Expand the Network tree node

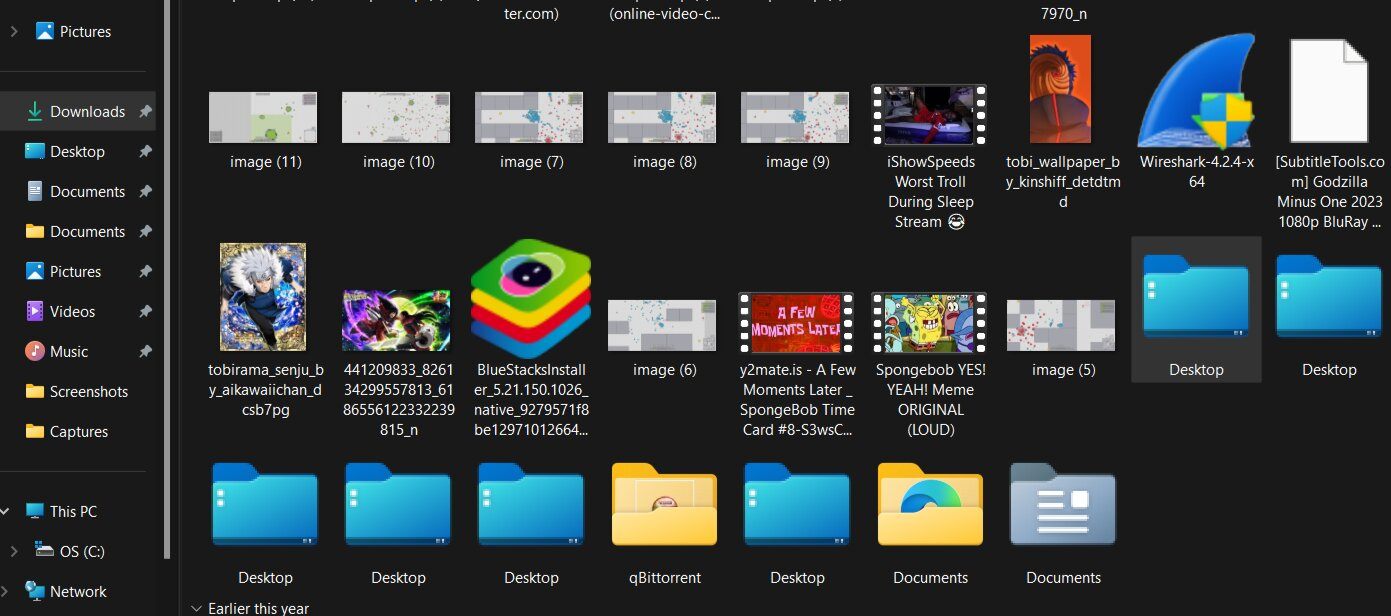pos(5,592)
